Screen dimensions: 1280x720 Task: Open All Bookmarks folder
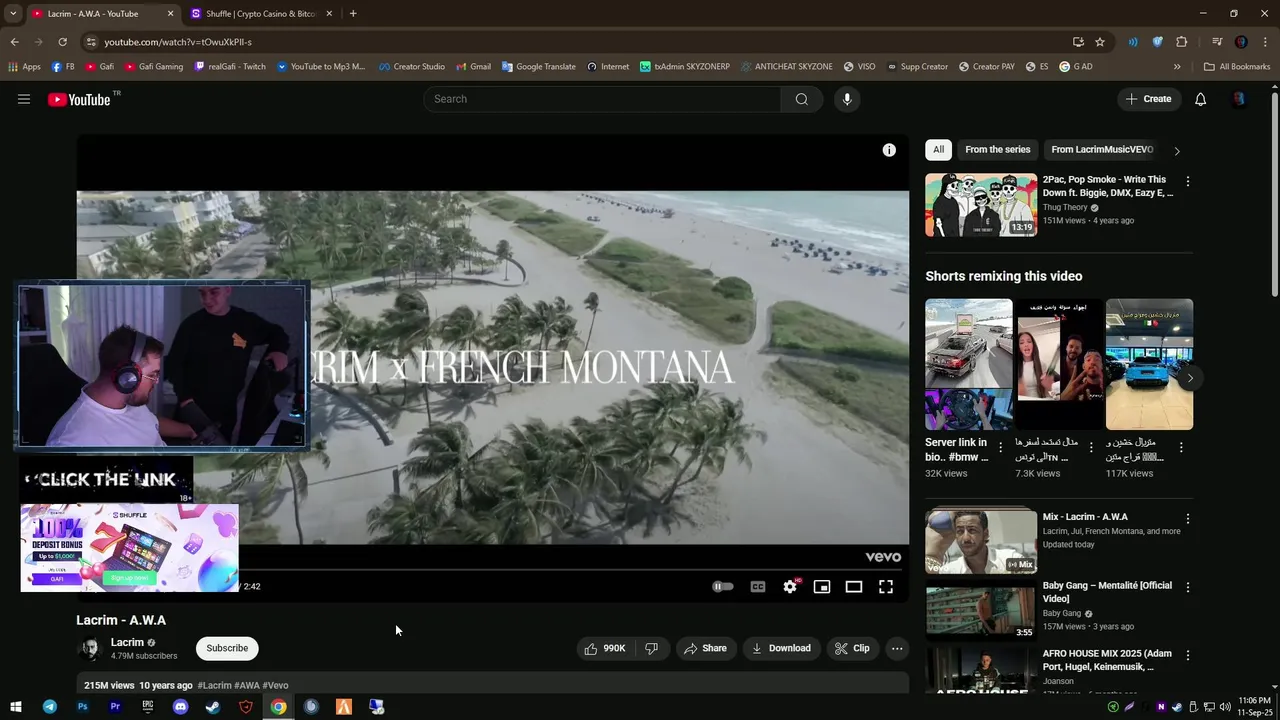(1237, 67)
